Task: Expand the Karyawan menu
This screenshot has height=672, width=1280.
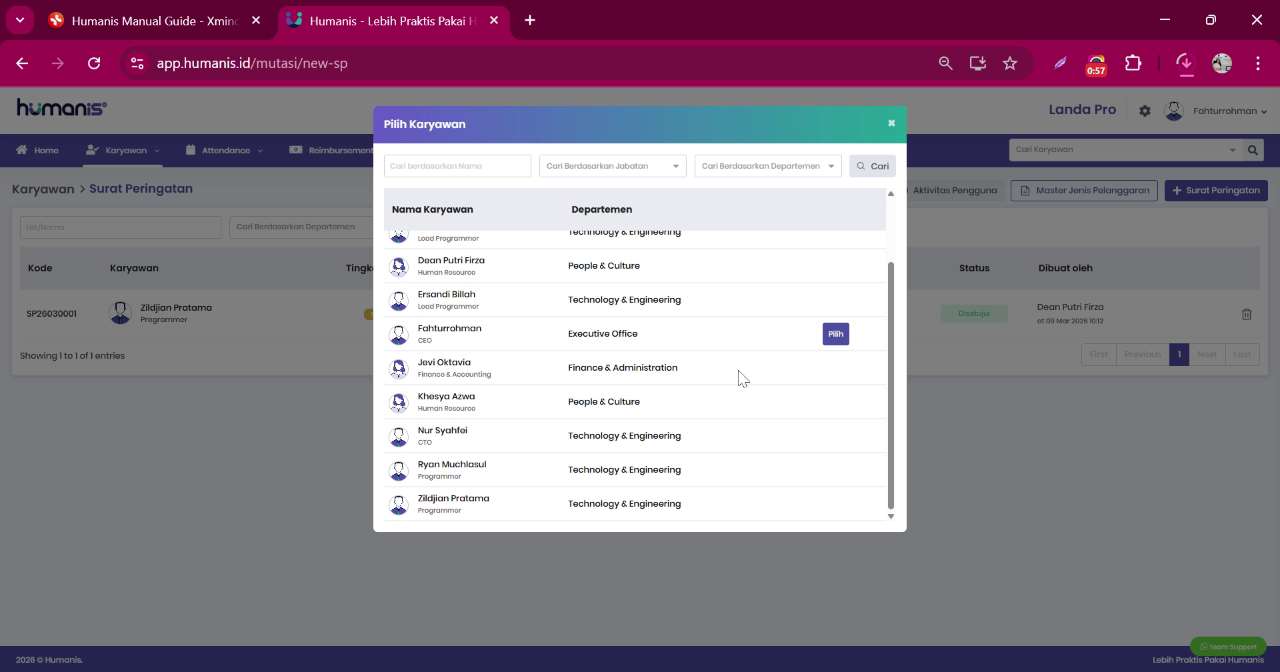Action: (123, 150)
